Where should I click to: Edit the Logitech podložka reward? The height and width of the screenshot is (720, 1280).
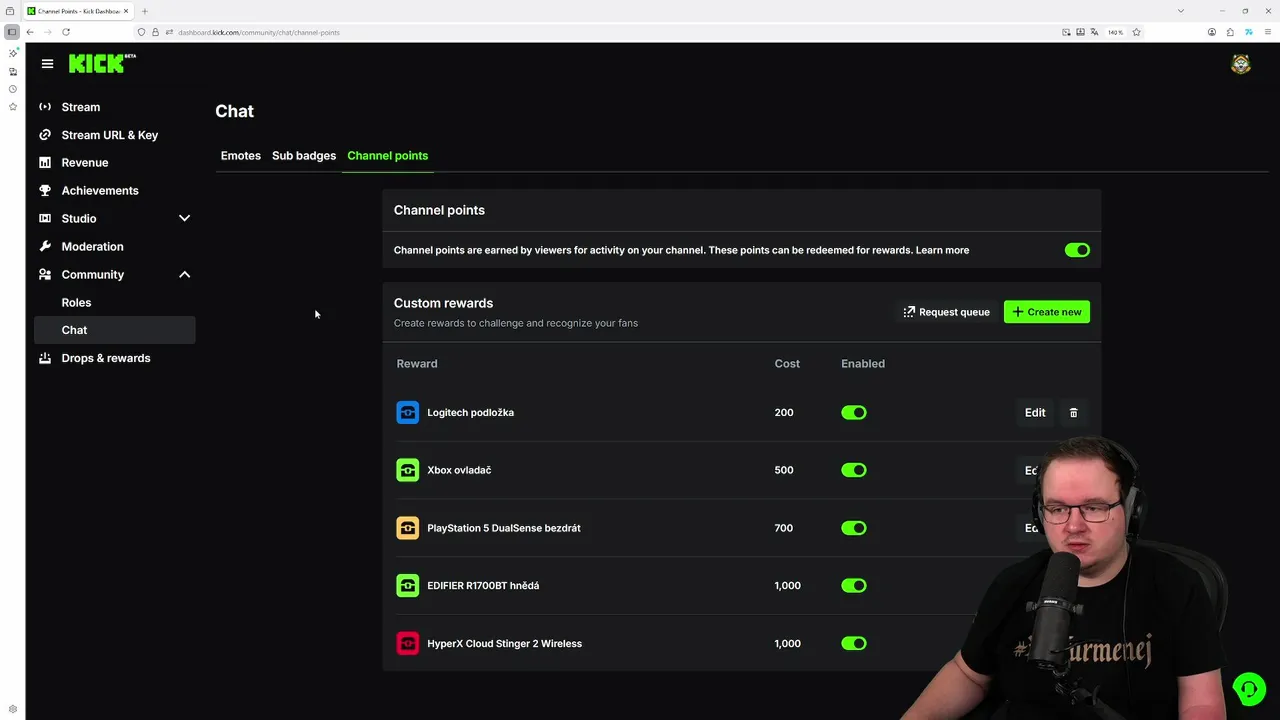(x=1035, y=412)
